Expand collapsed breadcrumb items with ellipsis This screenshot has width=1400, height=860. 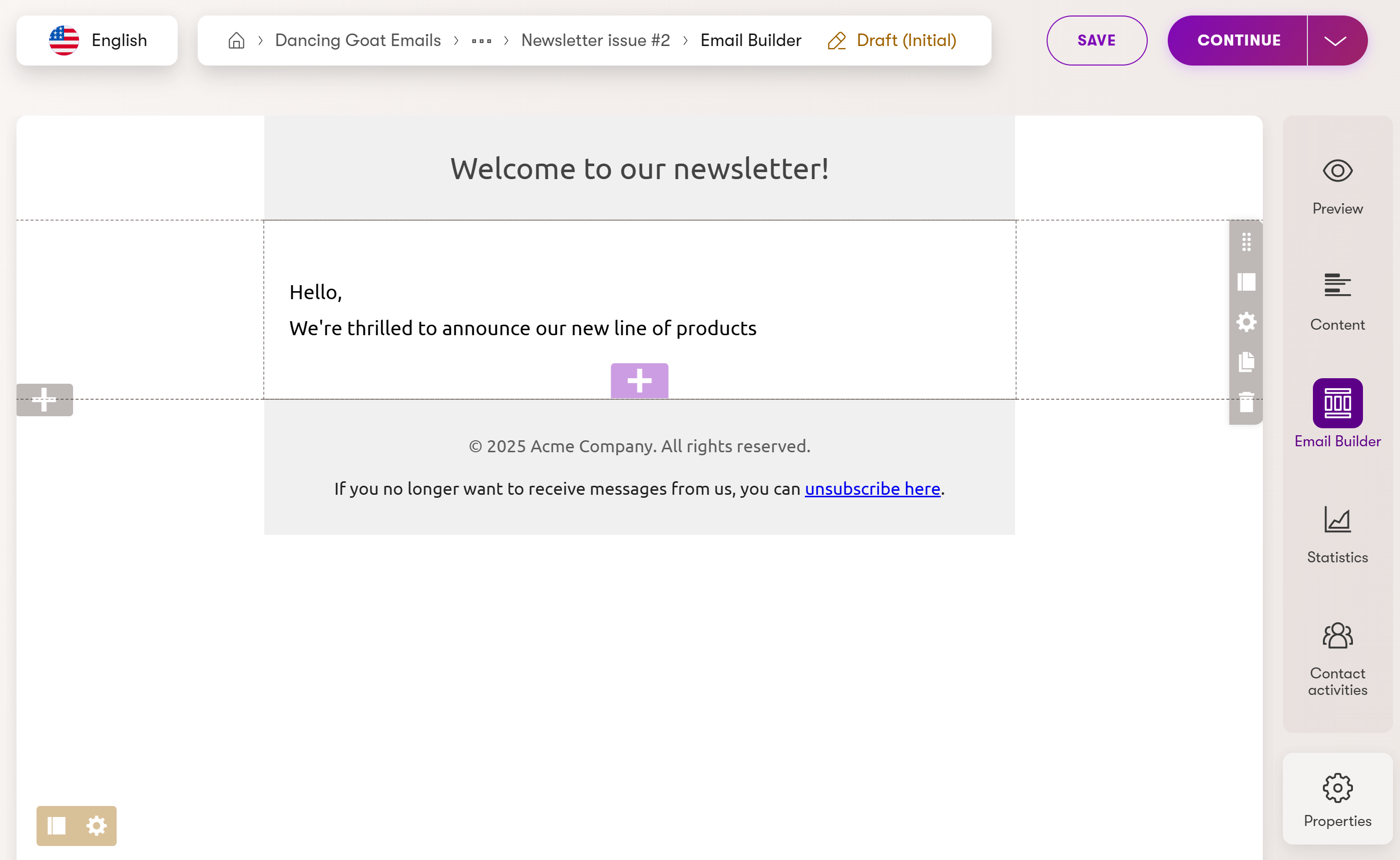(x=482, y=41)
